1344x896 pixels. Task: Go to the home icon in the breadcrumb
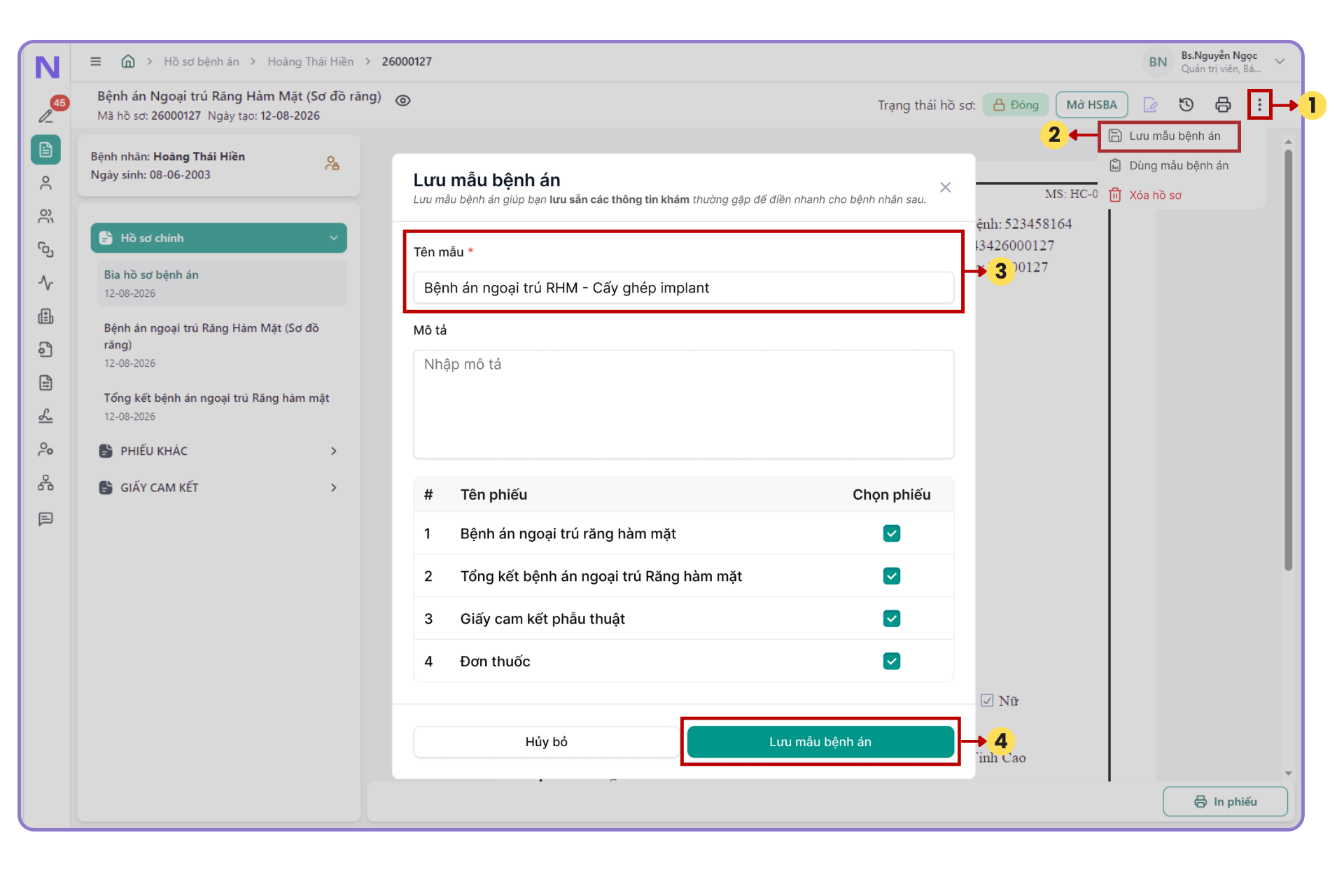point(128,62)
